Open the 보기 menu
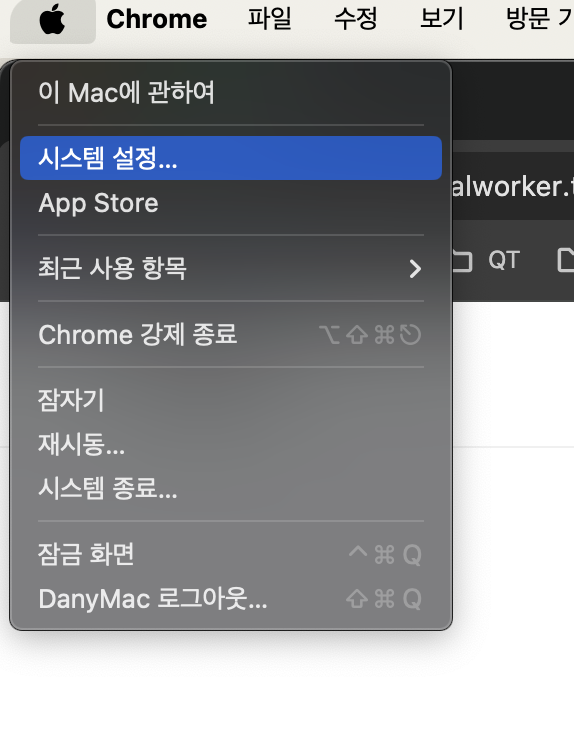The width and height of the screenshot is (574, 736). click(442, 20)
